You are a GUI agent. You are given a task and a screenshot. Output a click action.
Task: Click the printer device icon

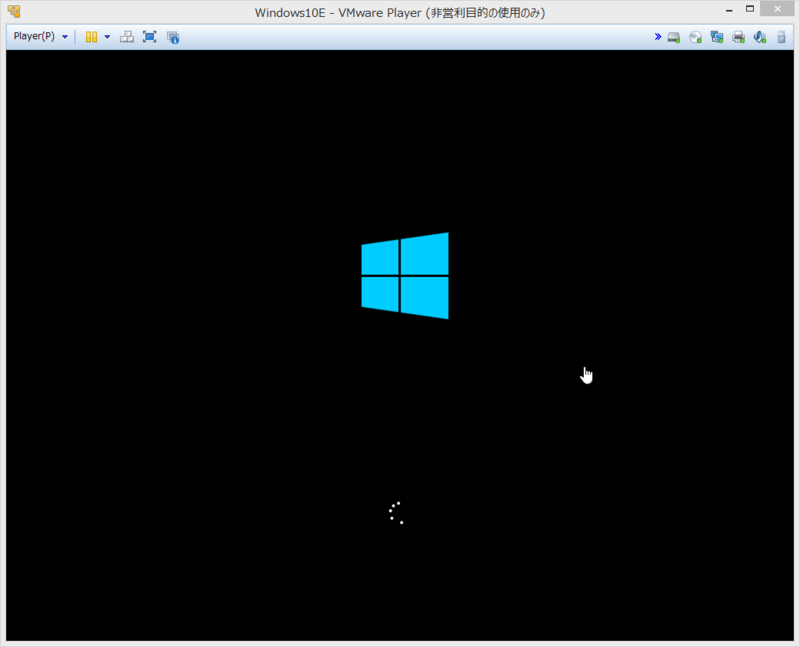point(738,37)
